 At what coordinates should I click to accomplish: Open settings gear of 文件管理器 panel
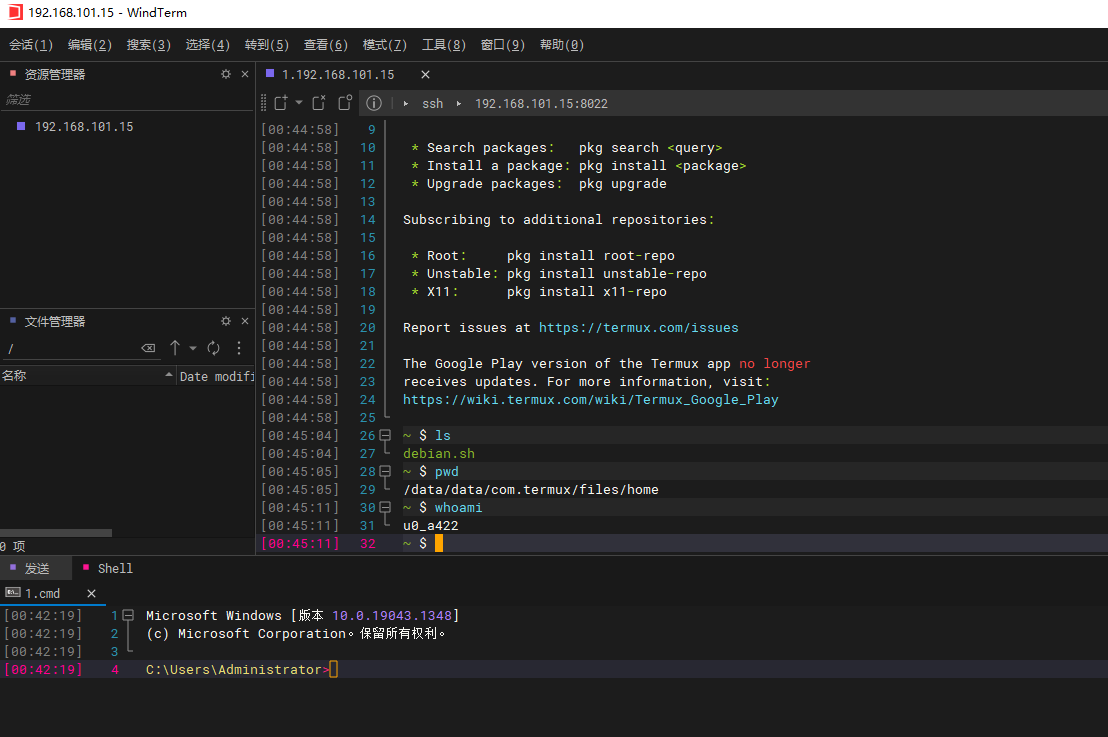226,321
